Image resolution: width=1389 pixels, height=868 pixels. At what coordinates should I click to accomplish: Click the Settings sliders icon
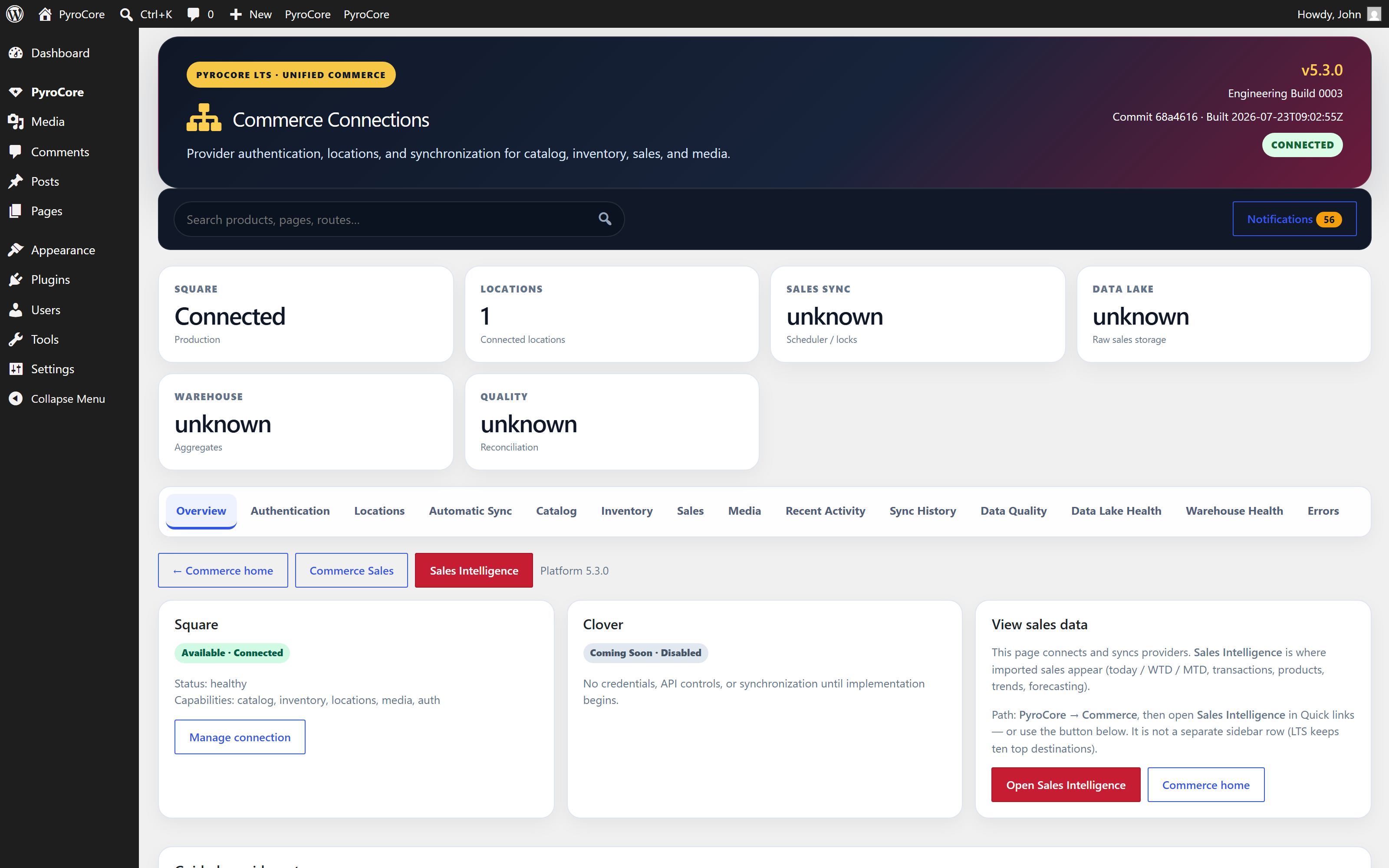[x=16, y=369]
